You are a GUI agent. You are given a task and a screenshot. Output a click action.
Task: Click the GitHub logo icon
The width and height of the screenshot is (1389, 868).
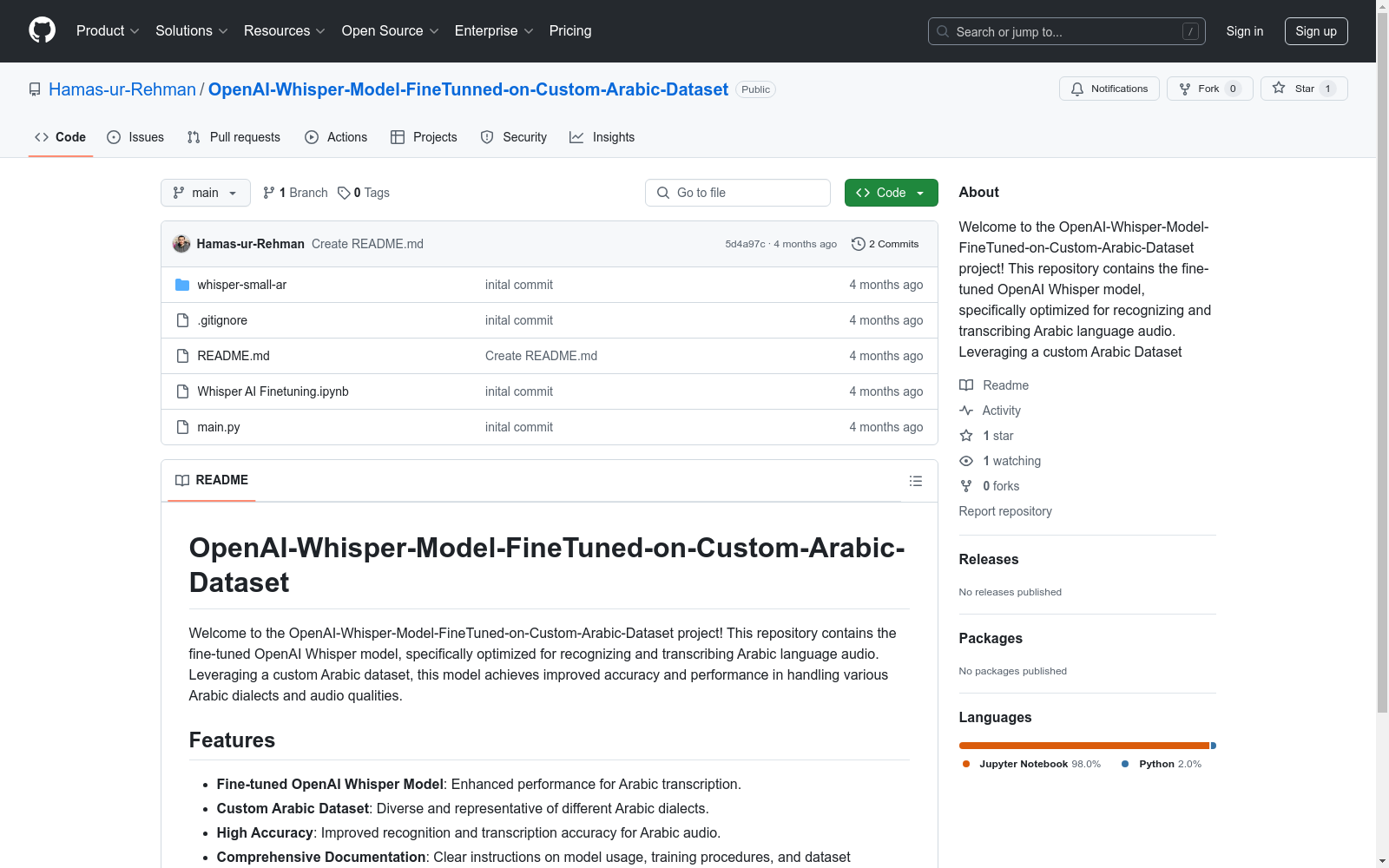(x=42, y=30)
